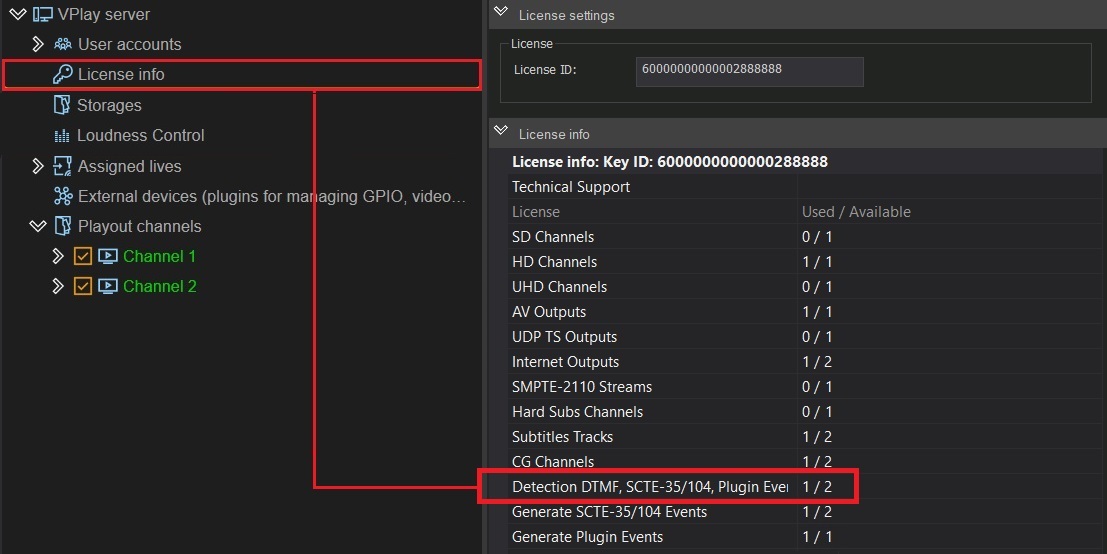Select Channel 2 in playout channels
This screenshot has width=1107, height=554.
[160, 286]
